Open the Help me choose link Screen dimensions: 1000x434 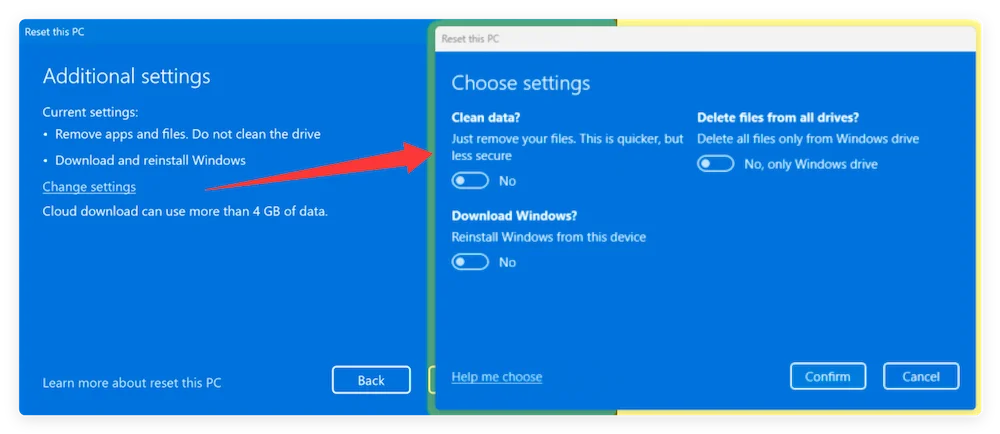(x=497, y=377)
